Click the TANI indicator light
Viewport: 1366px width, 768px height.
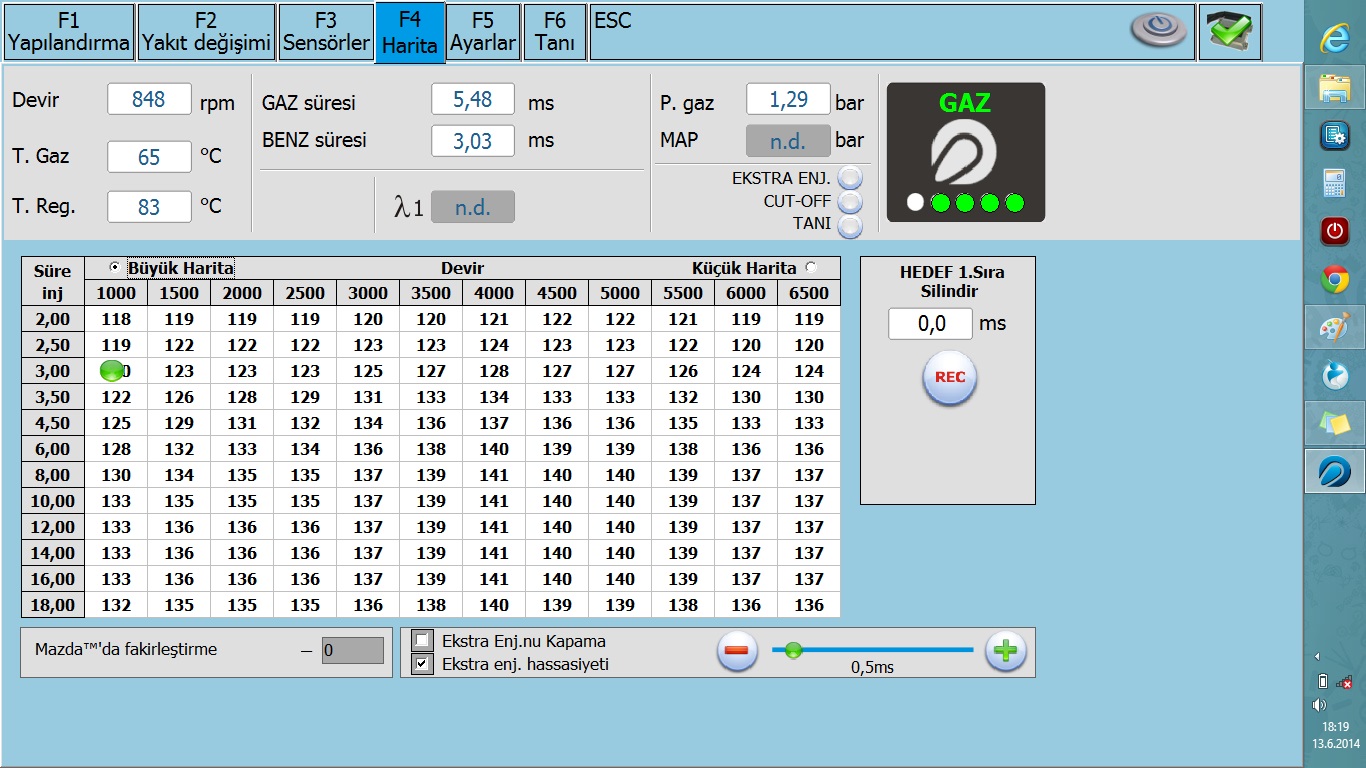pos(850,226)
